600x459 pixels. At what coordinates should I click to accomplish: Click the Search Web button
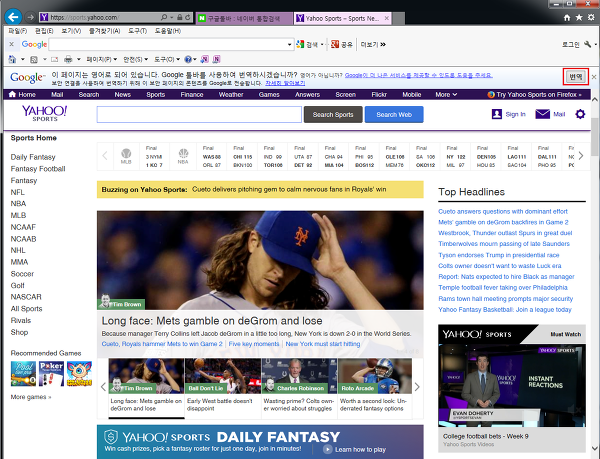pos(394,114)
